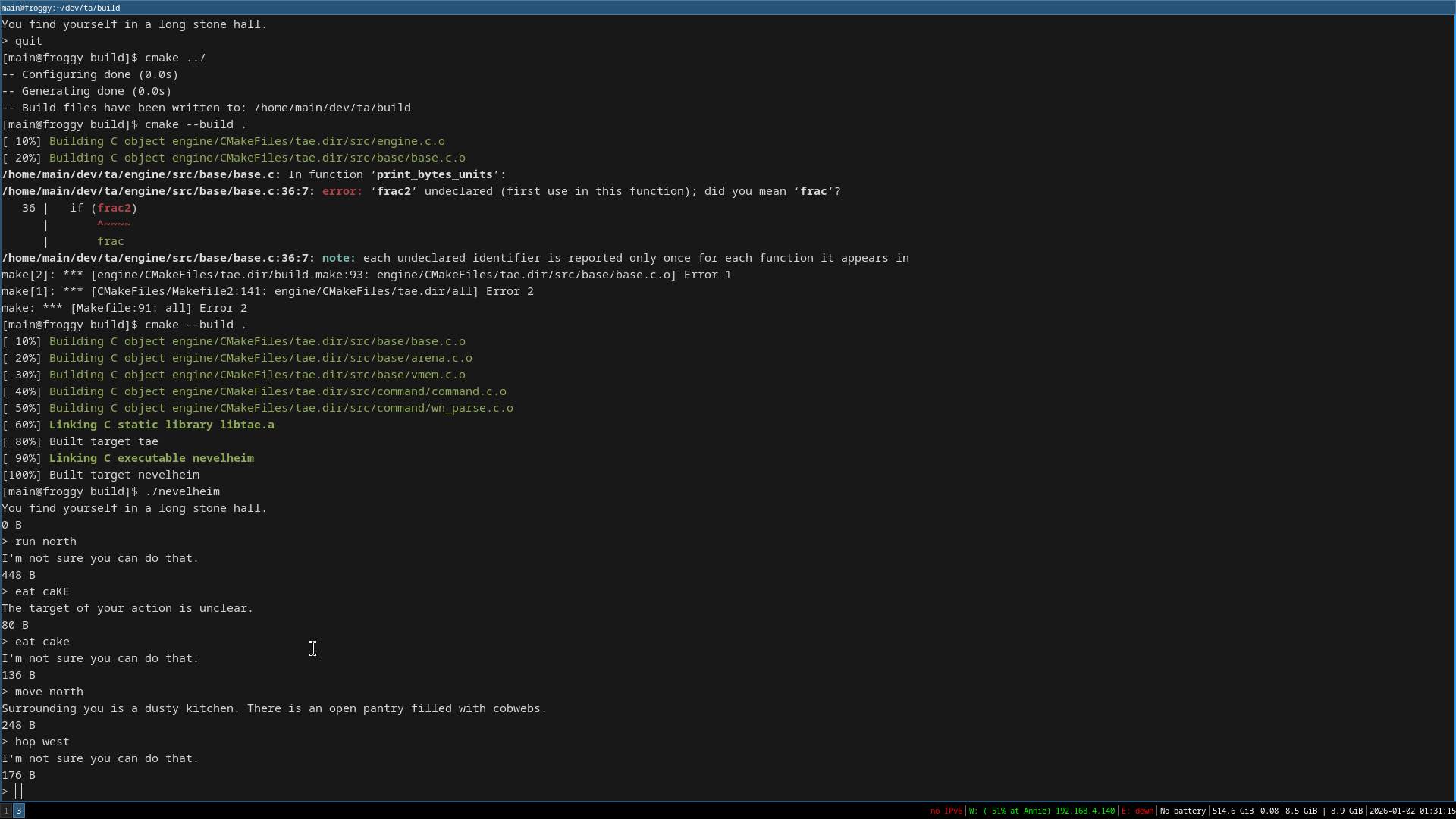Click the './nevelheim' command line
The width and height of the screenshot is (1456, 819).
click(x=182, y=491)
